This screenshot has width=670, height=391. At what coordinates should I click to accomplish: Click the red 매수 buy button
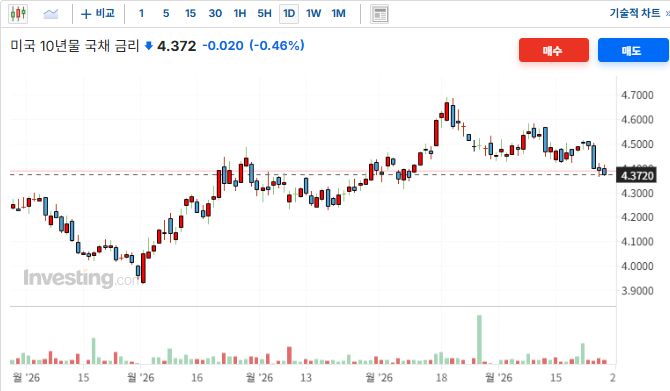coord(554,50)
